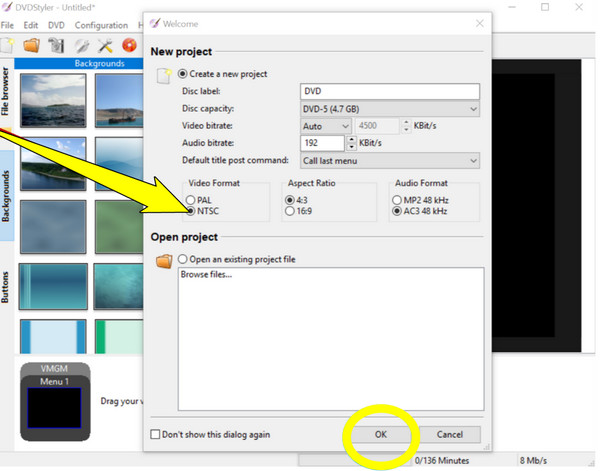
Task: Expand Default title post command dropdown
Action: tap(390, 161)
